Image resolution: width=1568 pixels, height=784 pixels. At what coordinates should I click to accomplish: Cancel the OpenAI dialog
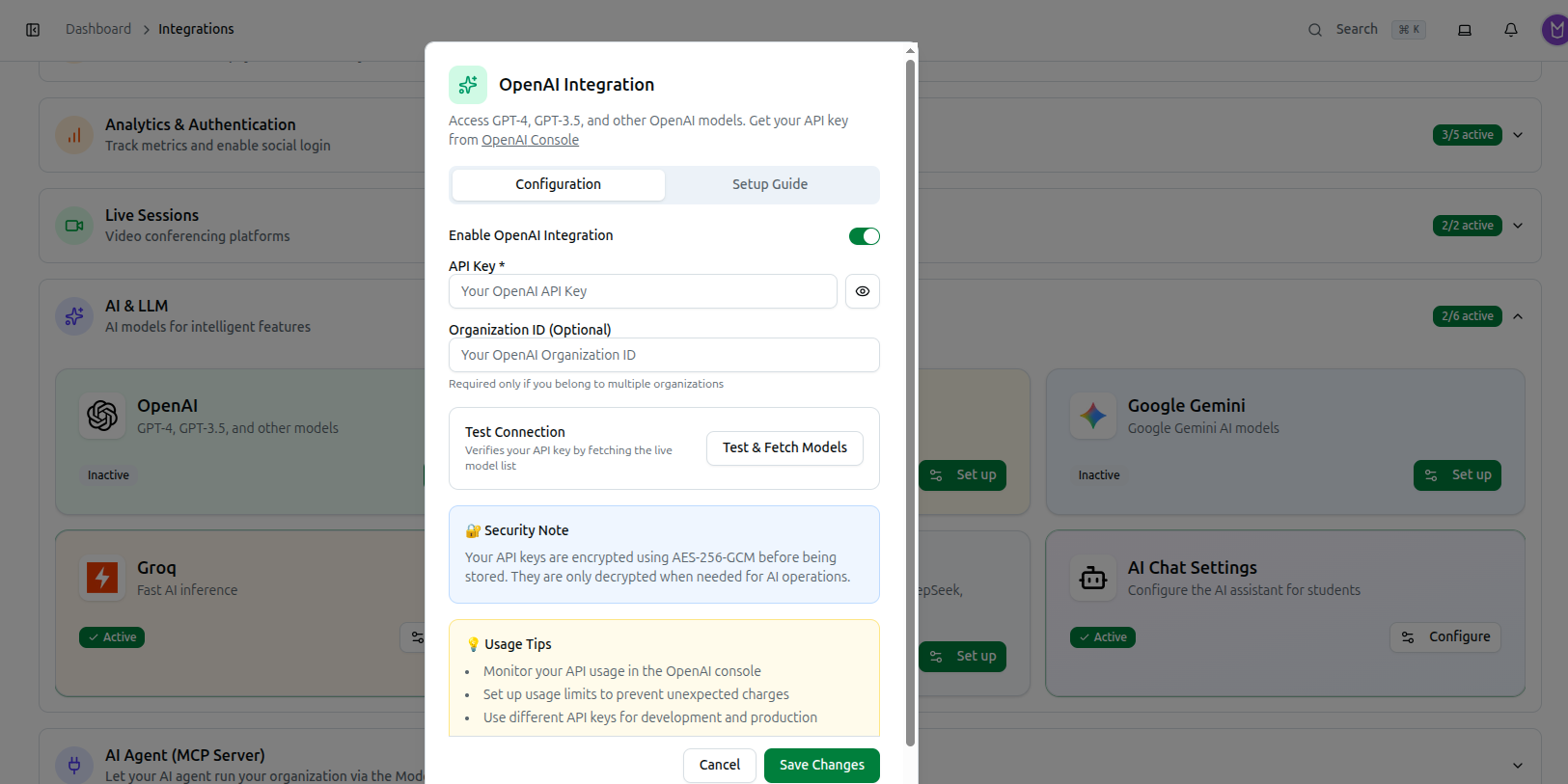point(720,765)
